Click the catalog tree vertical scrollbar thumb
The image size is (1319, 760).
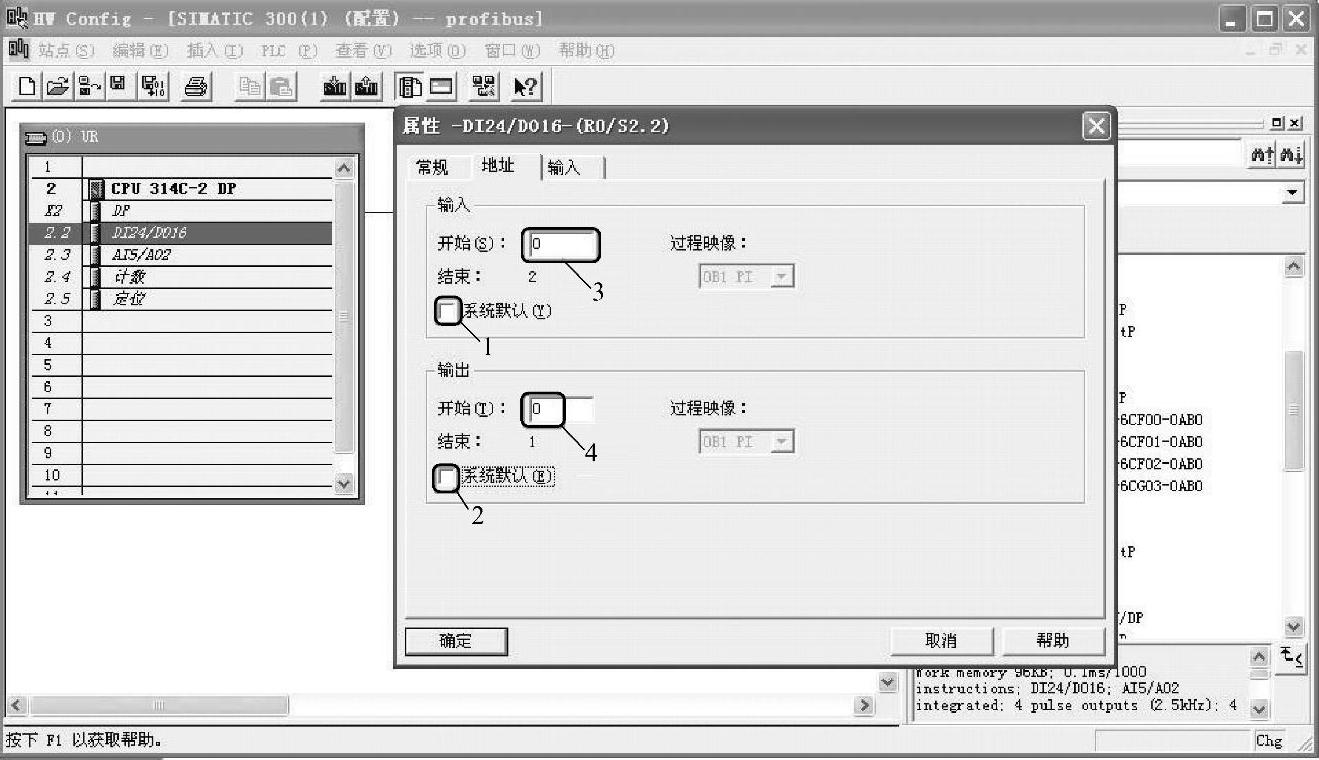[x=1294, y=410]
